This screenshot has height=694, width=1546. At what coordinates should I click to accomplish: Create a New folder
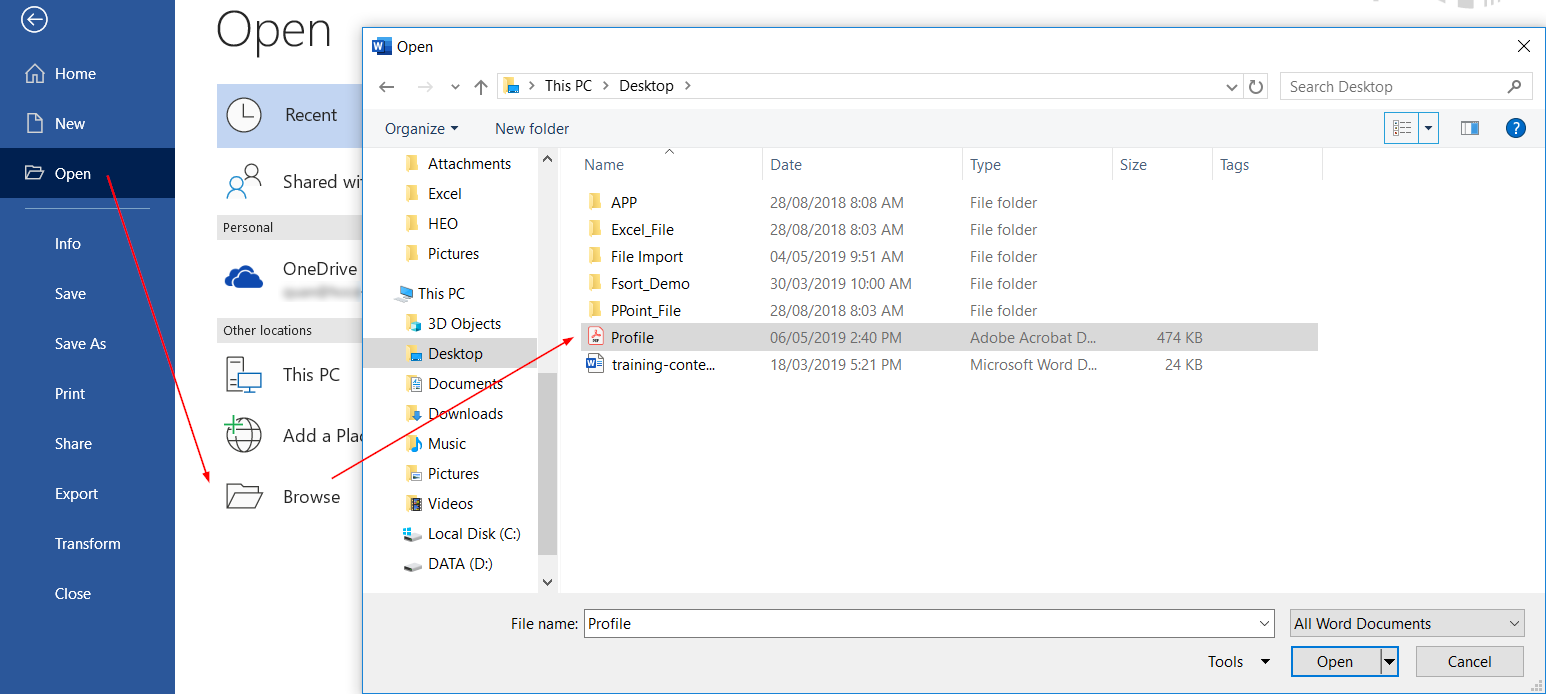click(531, 128)
